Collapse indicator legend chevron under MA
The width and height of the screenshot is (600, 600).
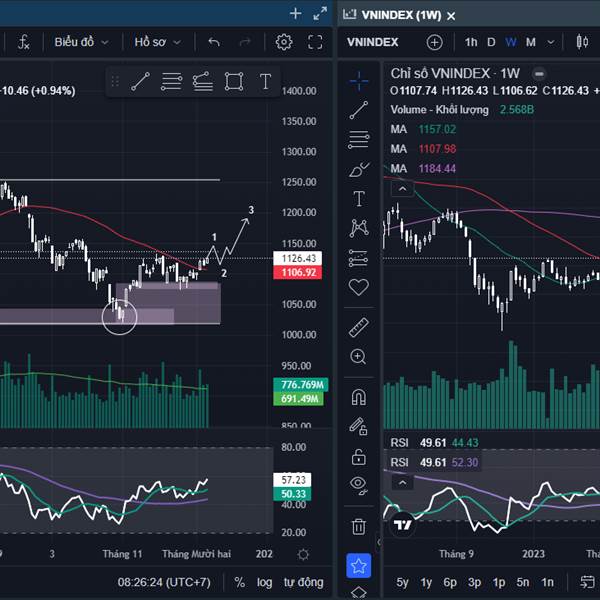(x=402, y=189)
